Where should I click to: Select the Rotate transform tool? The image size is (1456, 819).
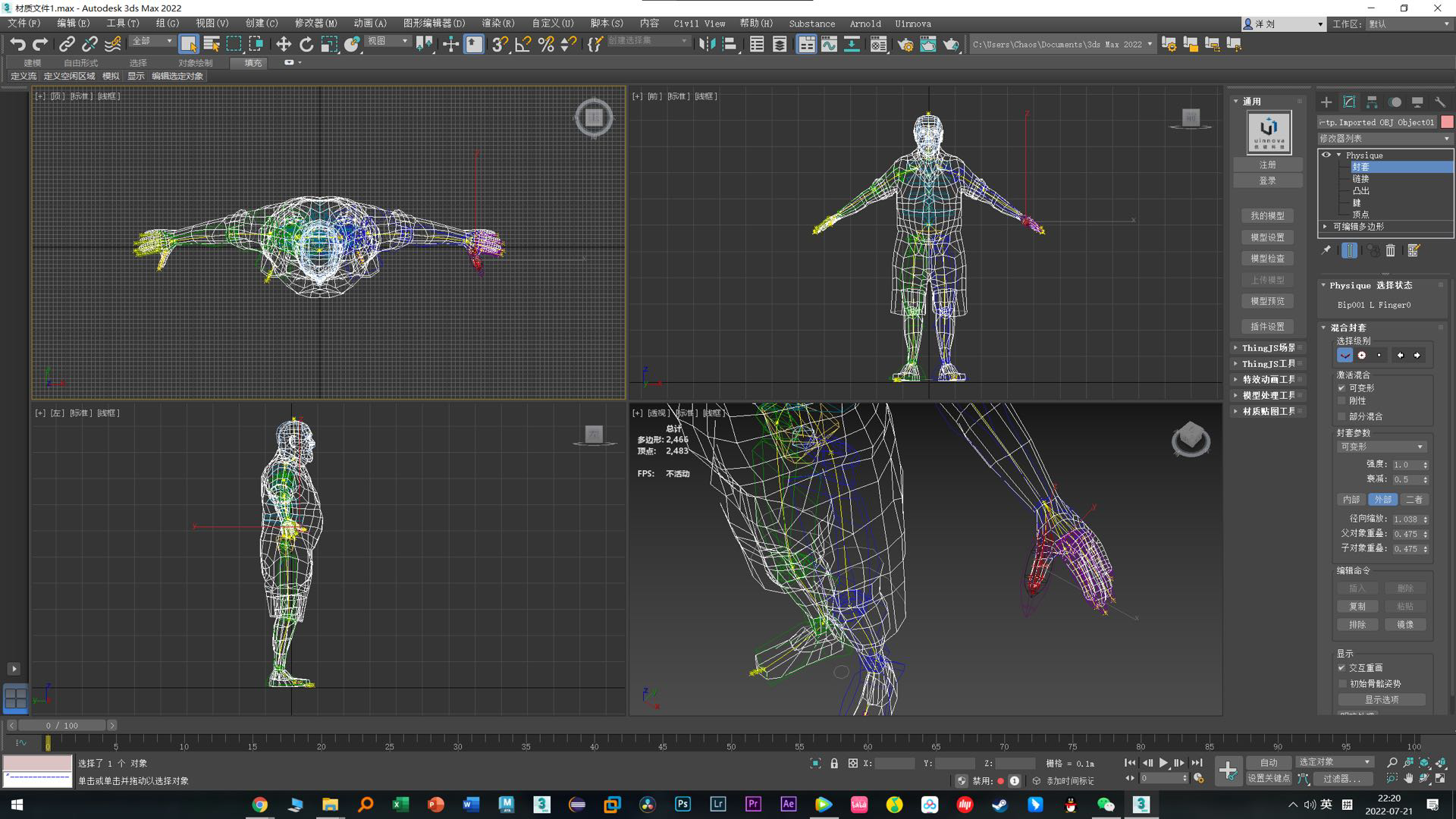306,44
